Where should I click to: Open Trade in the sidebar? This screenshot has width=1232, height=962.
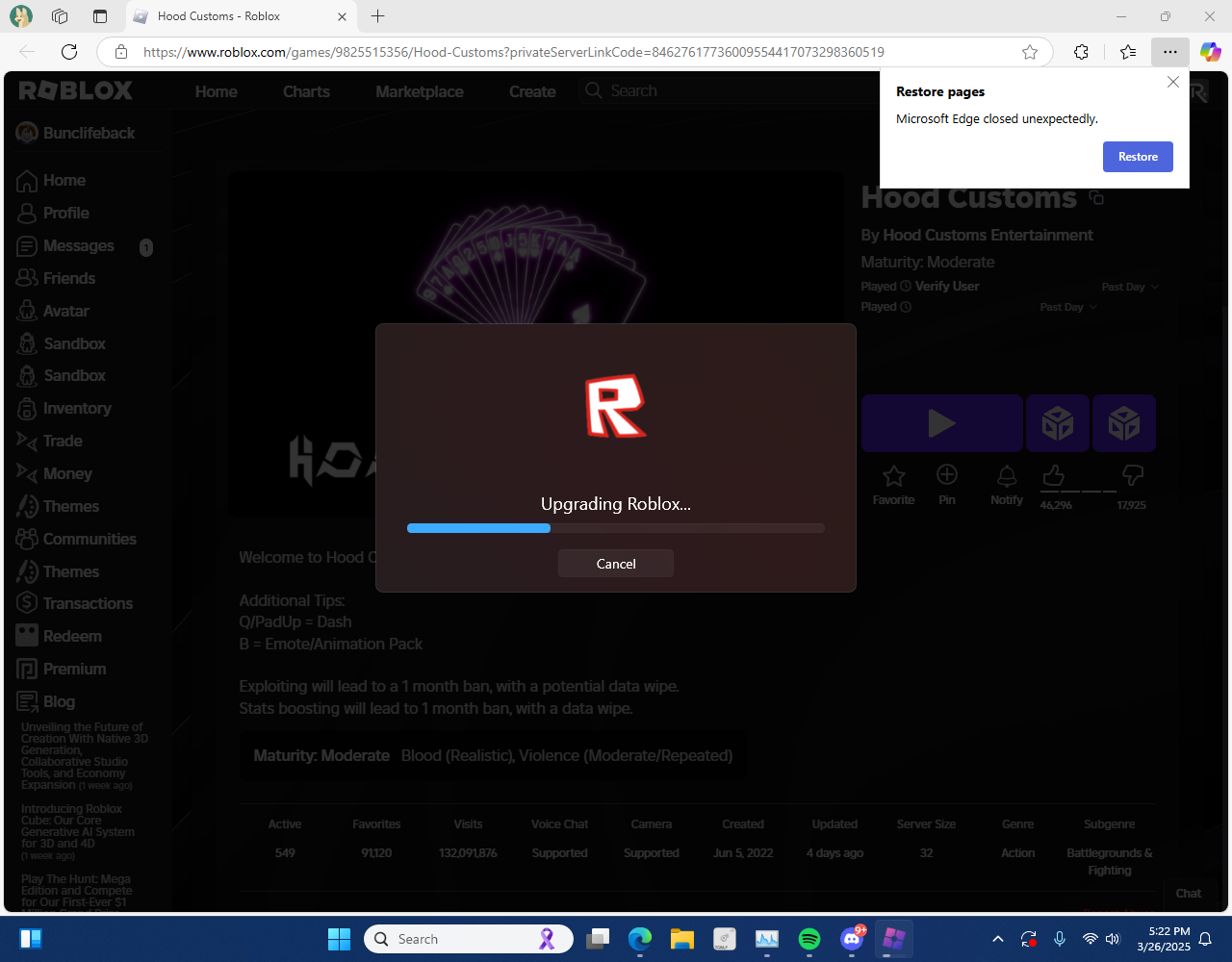point(49,441)
